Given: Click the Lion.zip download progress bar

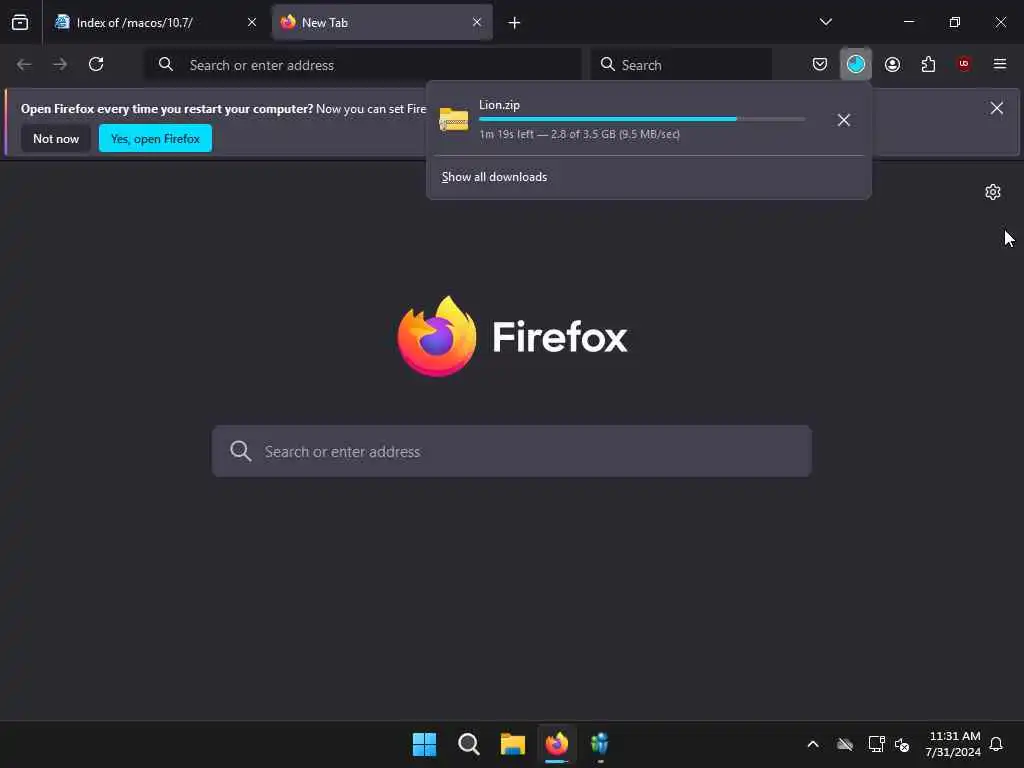Looking at the screenshot, I should 642,119.
